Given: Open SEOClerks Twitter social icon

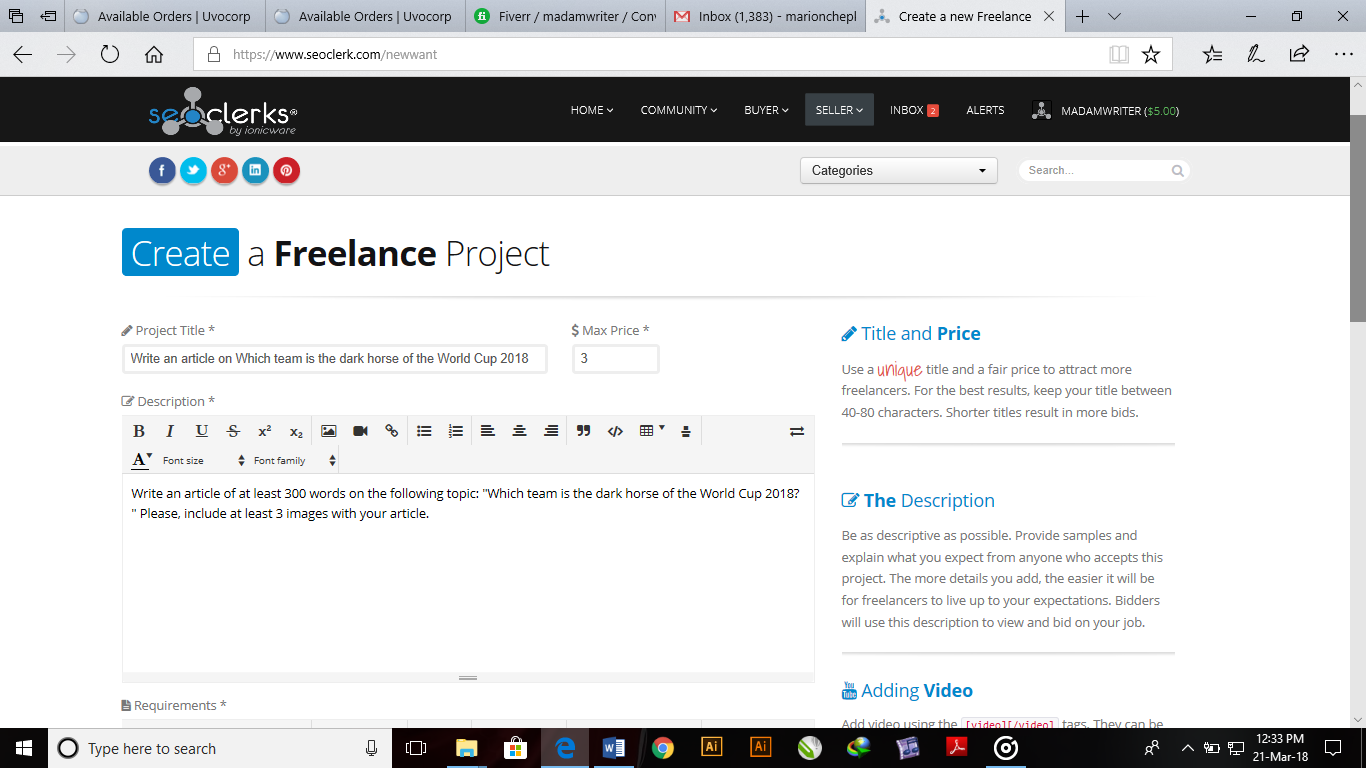Looking at the screenshot, I should pyautogui.click(x=193, y=171).
